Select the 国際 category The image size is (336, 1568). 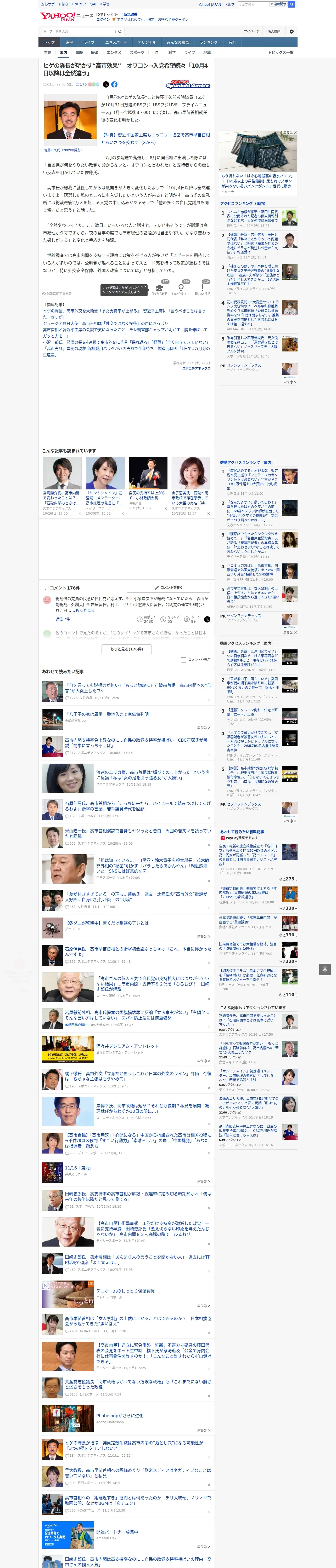79,53
